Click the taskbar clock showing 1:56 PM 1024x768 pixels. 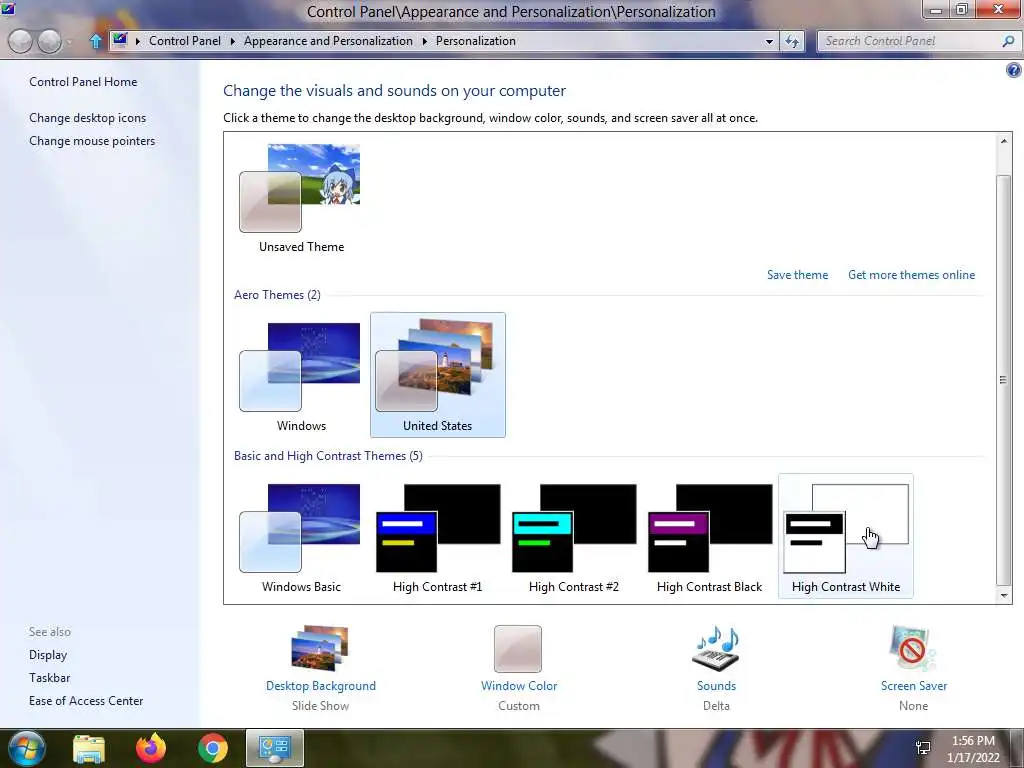point(972,741)
